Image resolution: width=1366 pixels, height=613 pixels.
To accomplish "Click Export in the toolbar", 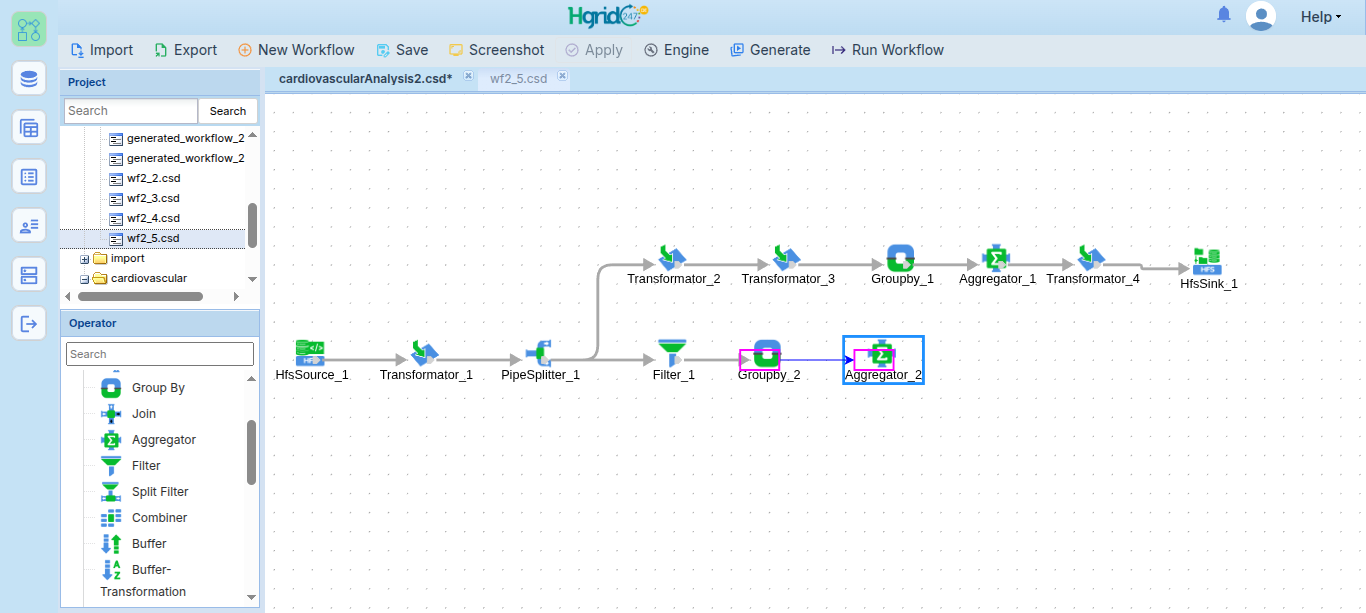I will pyautogui.click(x=185, y=50).
